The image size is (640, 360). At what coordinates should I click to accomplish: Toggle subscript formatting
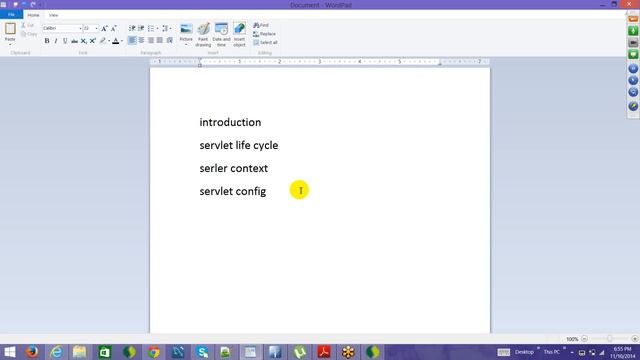(x=83, y=41)
